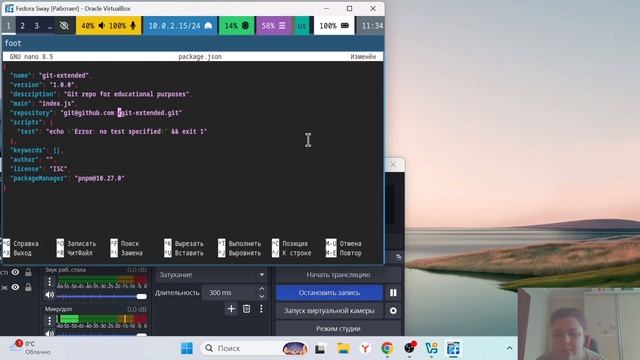Click the nano Вырезать shortcut hint
The image size is (640, 360).
(x=184, y=244)
